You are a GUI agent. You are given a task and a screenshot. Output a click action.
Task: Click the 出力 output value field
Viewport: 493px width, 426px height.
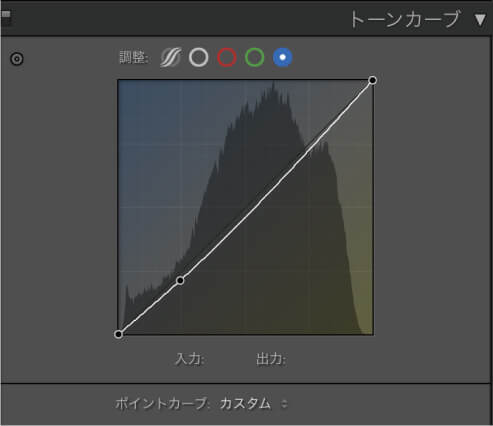tap(303, 359)
